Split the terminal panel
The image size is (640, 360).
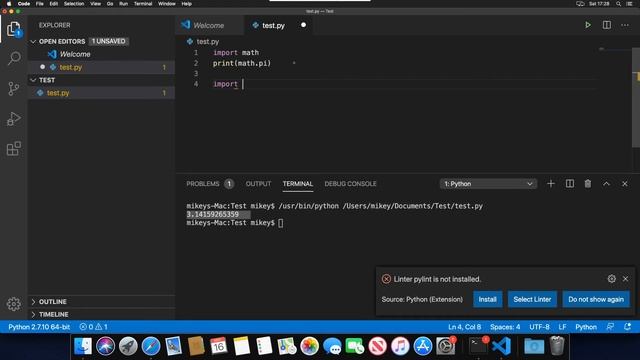(570, 184)
